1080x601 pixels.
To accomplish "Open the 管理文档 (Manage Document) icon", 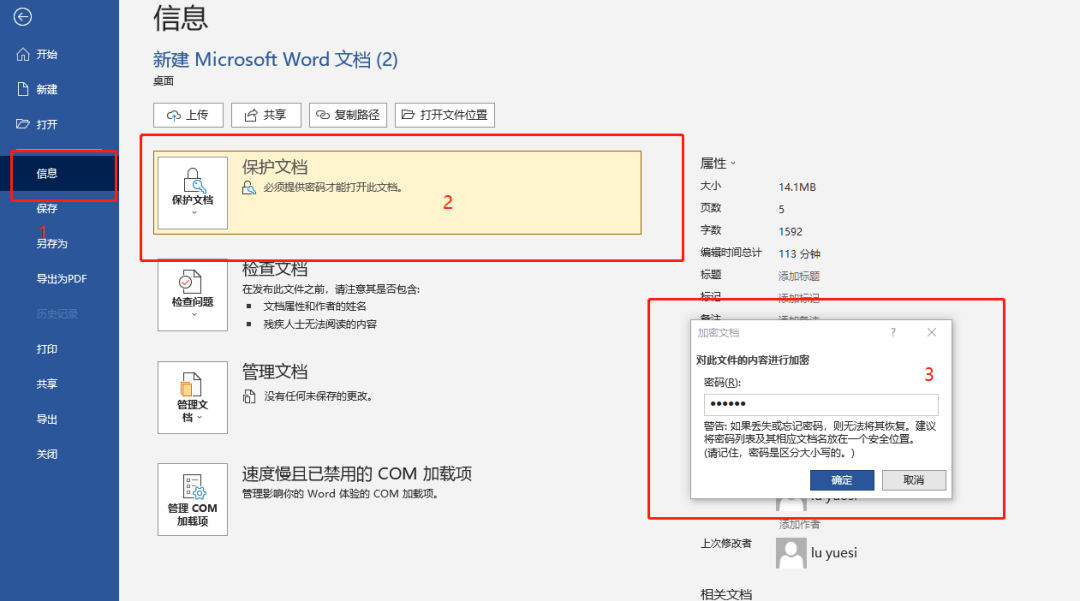I will (x=192, y=390).
